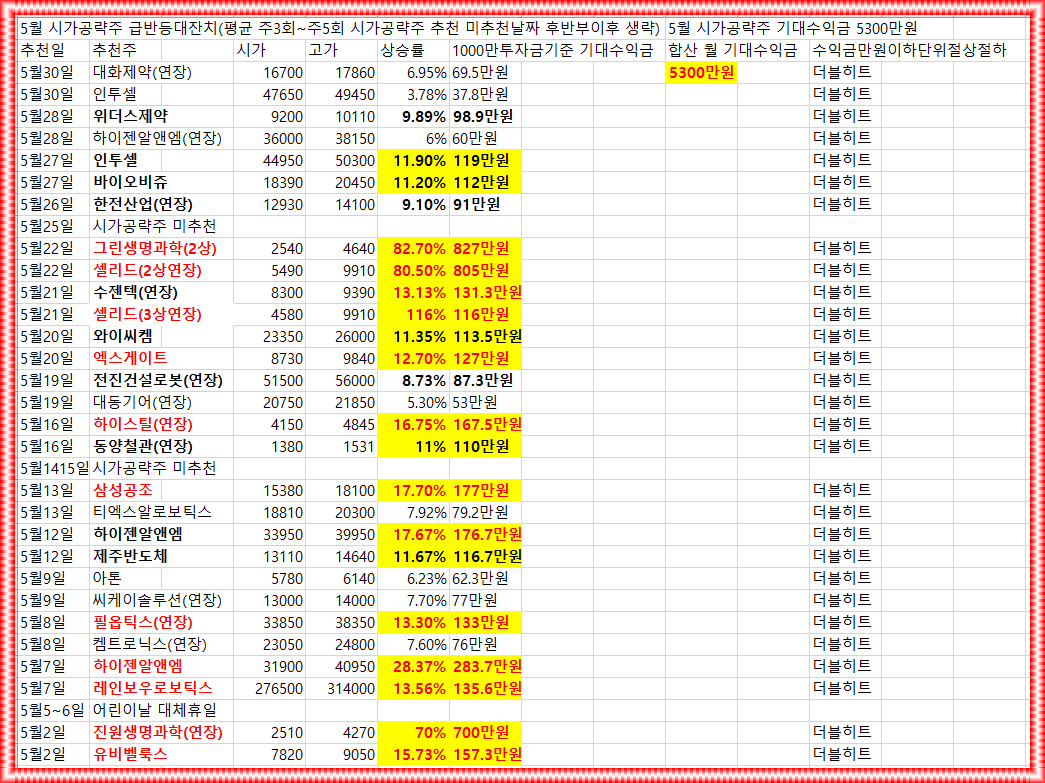Click the stock name '대동기어(연장)'
Viewport: 1045px width, 783px height.
(143, 402)
